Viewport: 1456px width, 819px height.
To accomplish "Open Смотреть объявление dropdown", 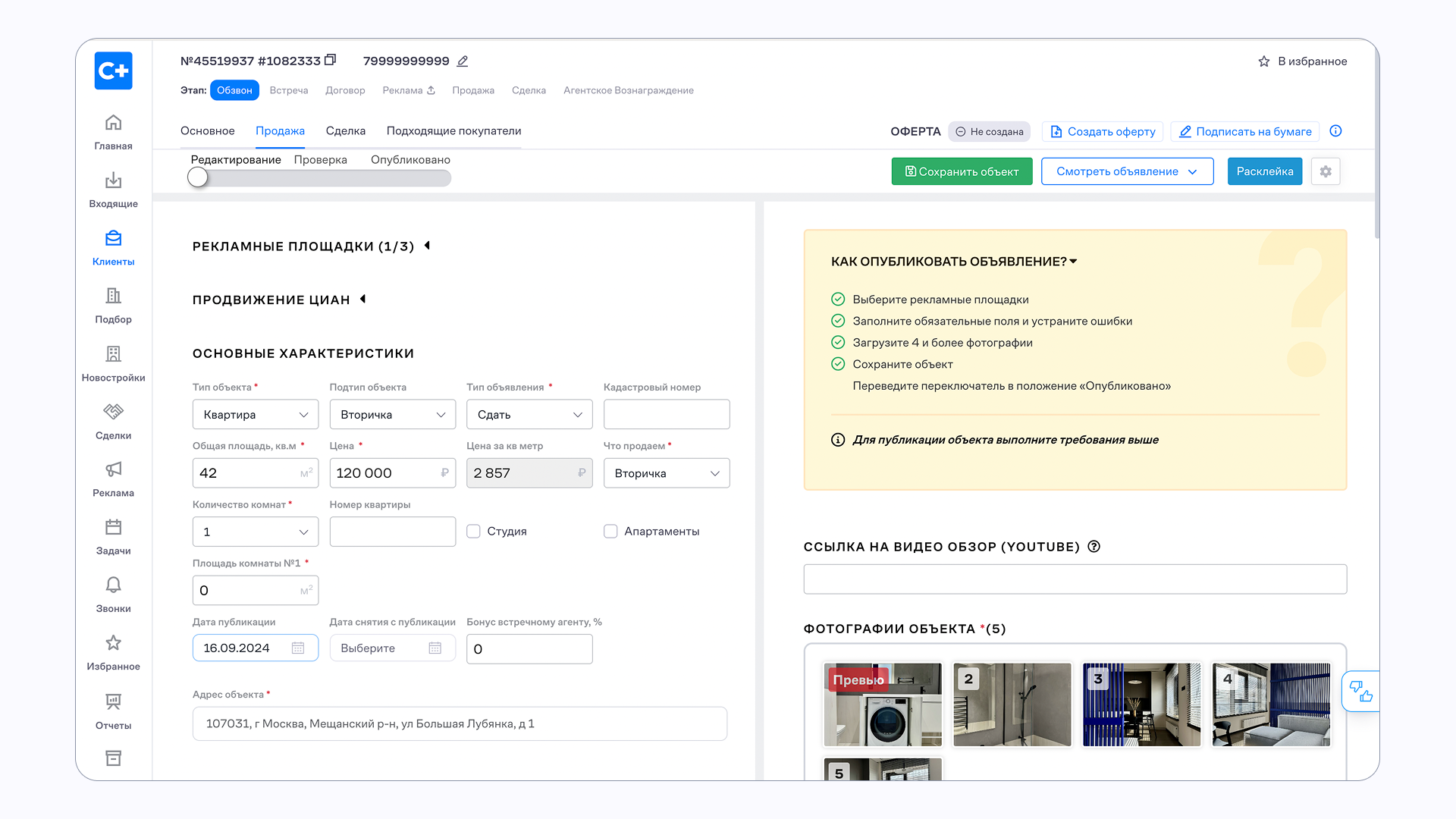I will pyautogui.click(x=1127, y=171).
